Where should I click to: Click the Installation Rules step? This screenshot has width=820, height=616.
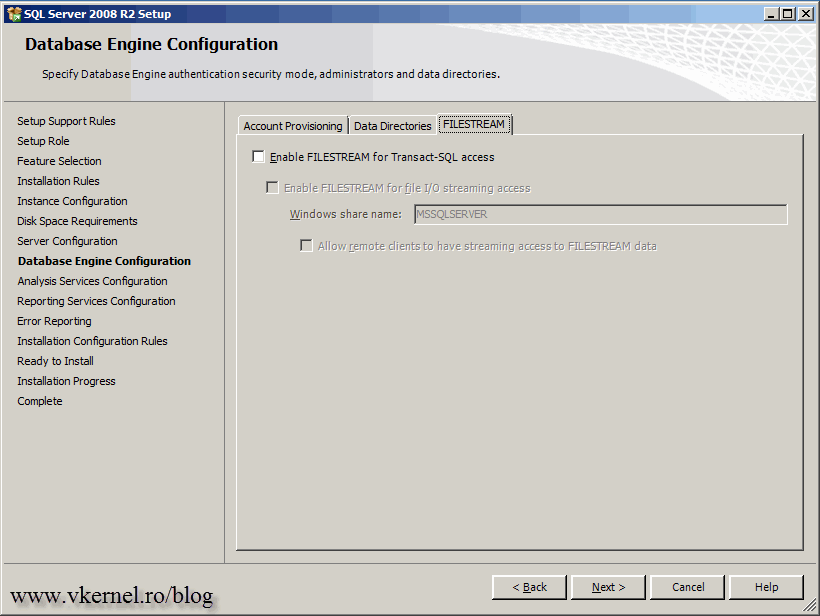pyautogui.click(x=58, y=181)
